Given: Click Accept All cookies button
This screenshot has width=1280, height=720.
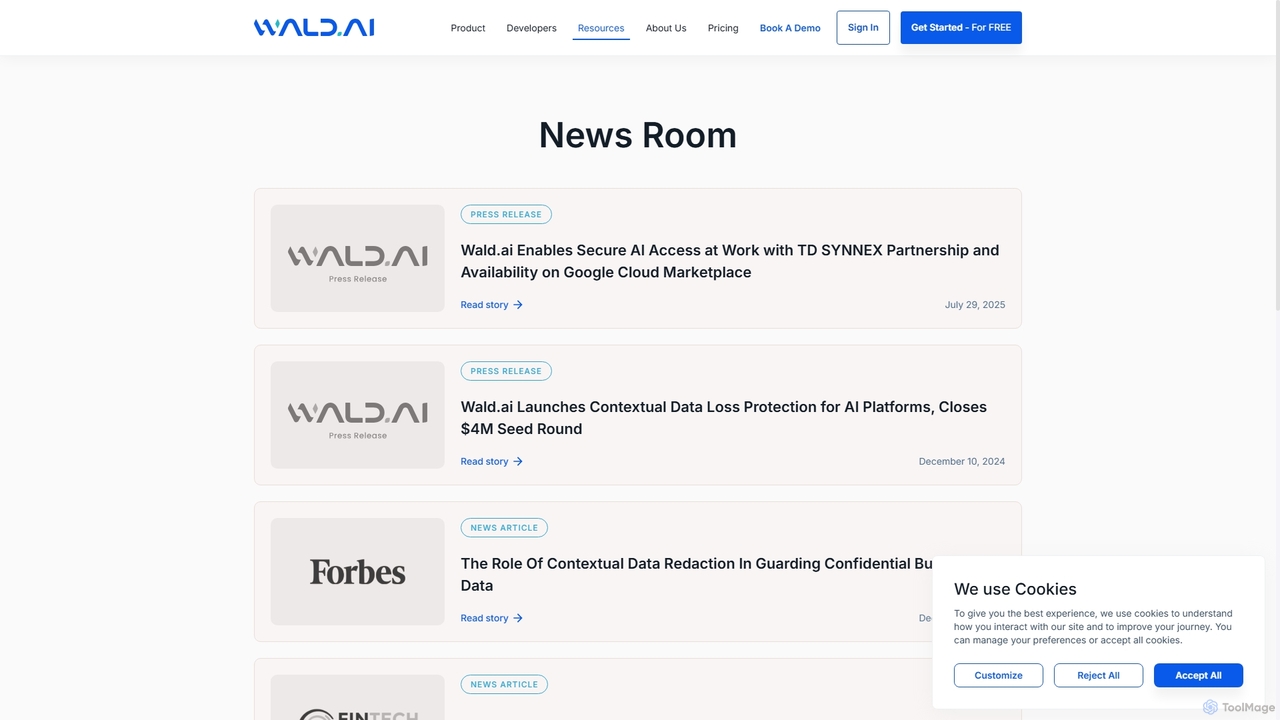Looking at the screenshot, I should click(x=1198, y=675).
